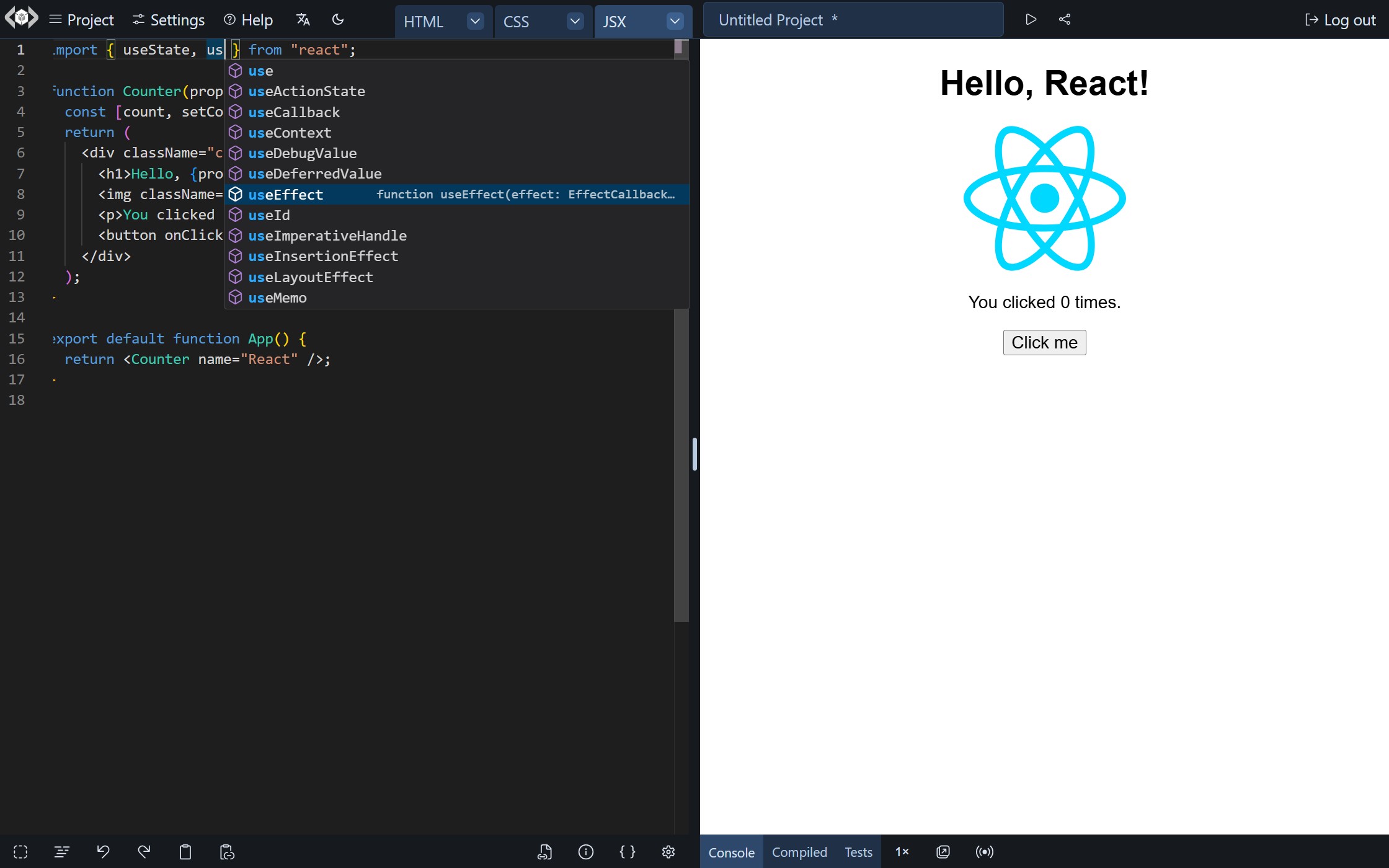This screenshot has width=1389, height=868.
Task: Run the project with the play icon
Action: (1031, 19)
